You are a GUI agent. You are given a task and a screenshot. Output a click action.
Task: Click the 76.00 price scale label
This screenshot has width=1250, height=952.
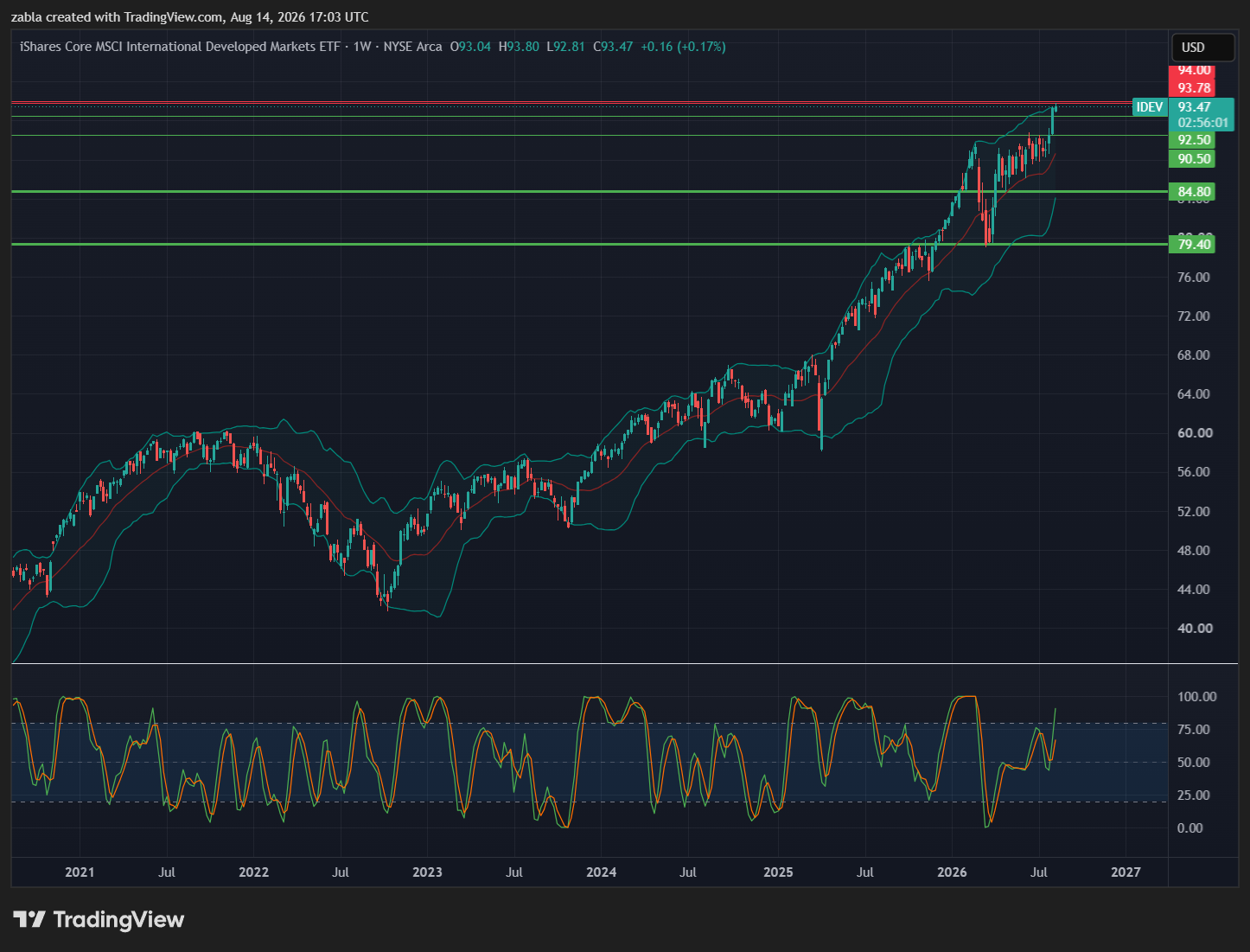[x=1194, y=278]
